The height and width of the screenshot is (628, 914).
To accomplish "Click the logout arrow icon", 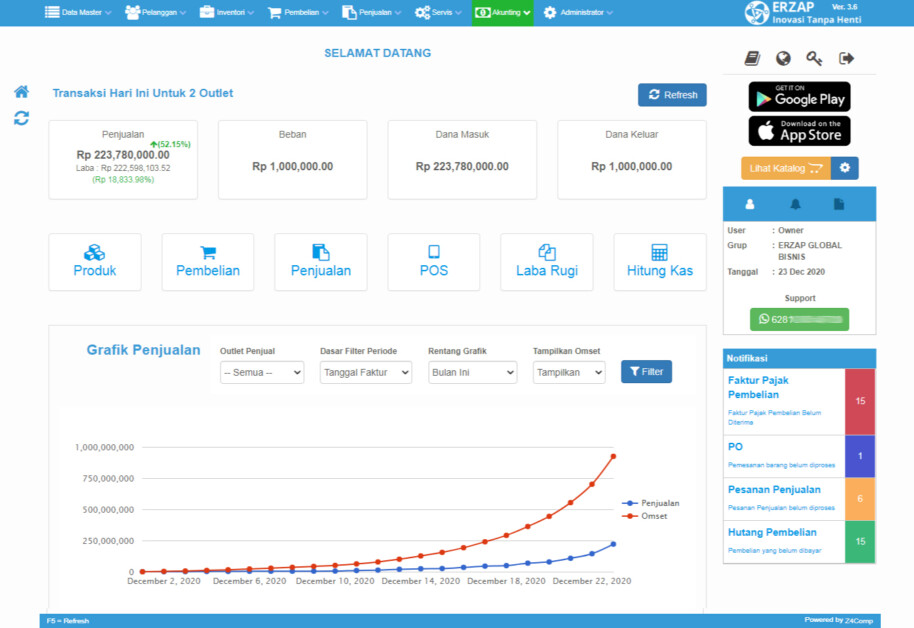I will pyautogui.click(x=847, y=59).
